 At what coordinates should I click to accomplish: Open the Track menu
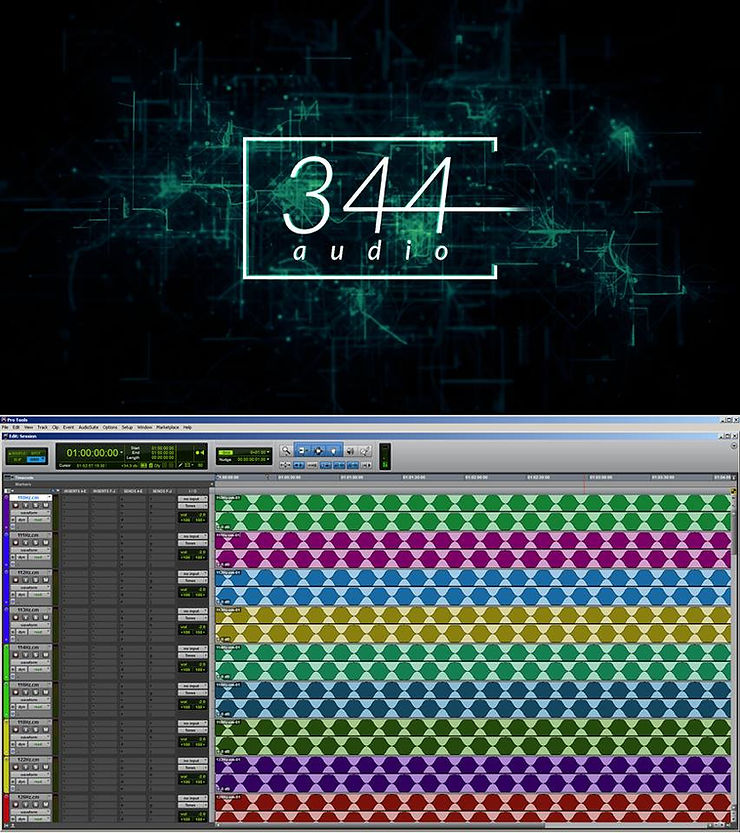(42, 427)
